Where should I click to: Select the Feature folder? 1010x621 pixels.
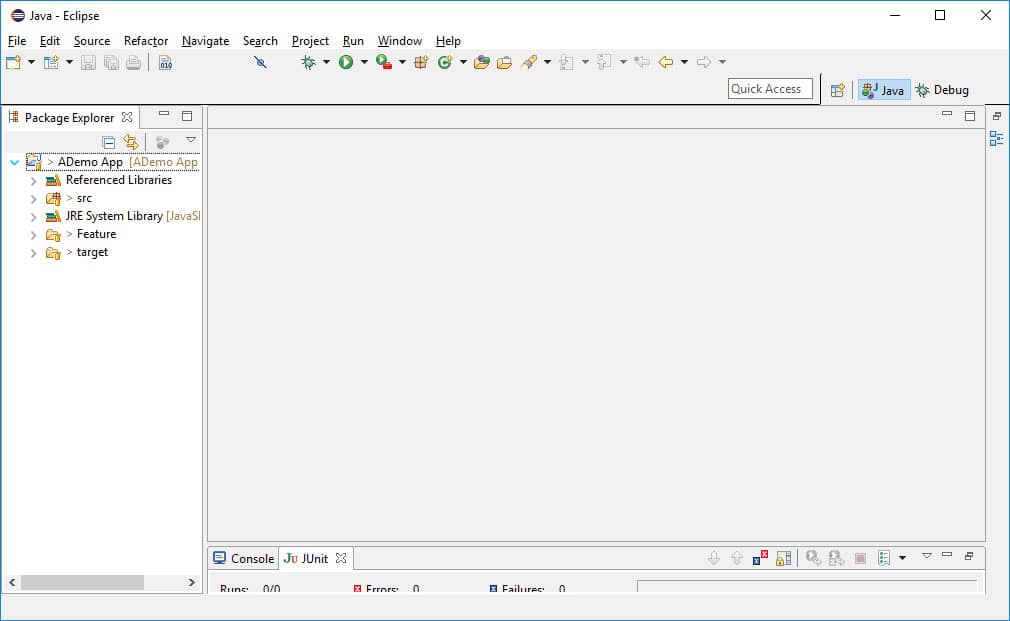click(x=97, y=234)
